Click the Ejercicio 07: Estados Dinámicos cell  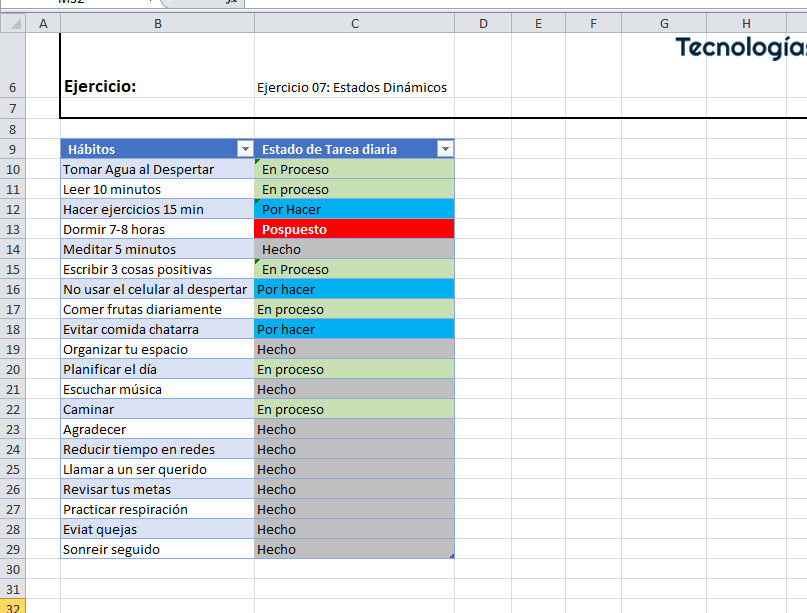tap(354, 87)
